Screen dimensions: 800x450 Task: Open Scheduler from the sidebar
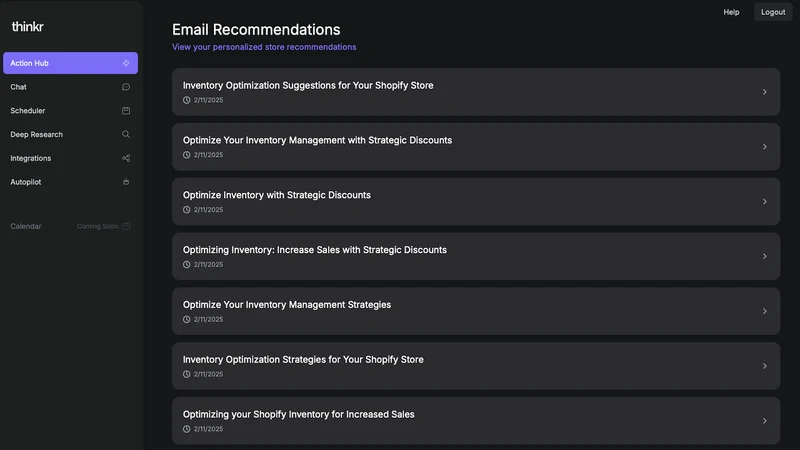(70, 111)
